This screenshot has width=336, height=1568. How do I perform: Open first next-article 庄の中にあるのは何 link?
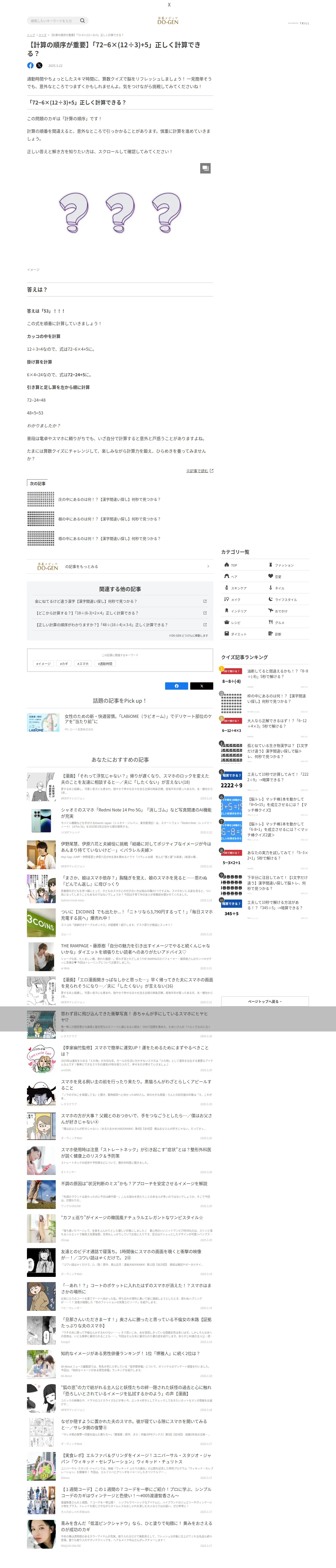[x=109, y=499]
